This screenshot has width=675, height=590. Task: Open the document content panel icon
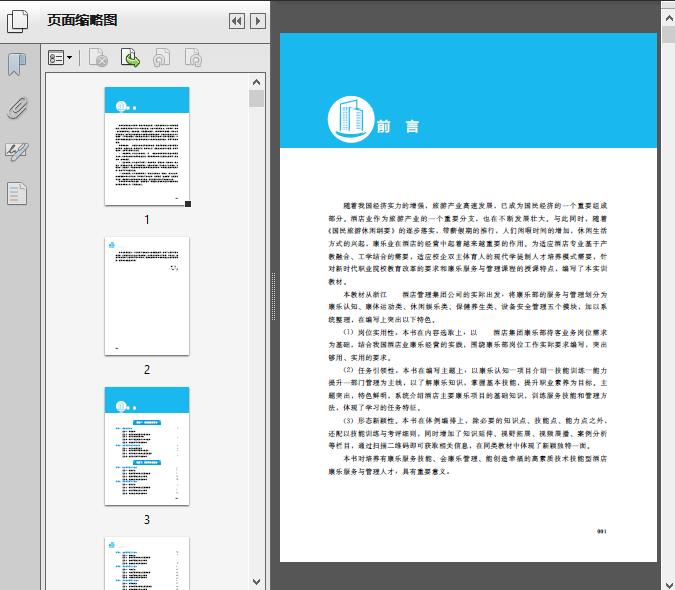click(17, 194)
